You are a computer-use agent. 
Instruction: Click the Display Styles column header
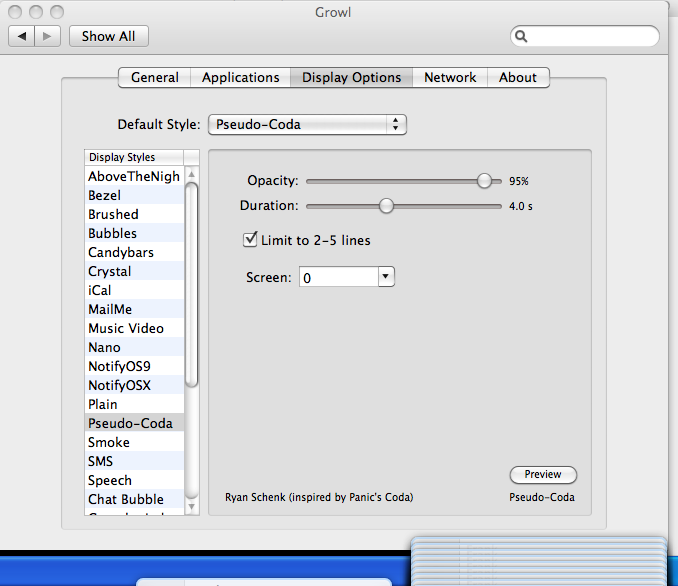(x=135, y=157)
